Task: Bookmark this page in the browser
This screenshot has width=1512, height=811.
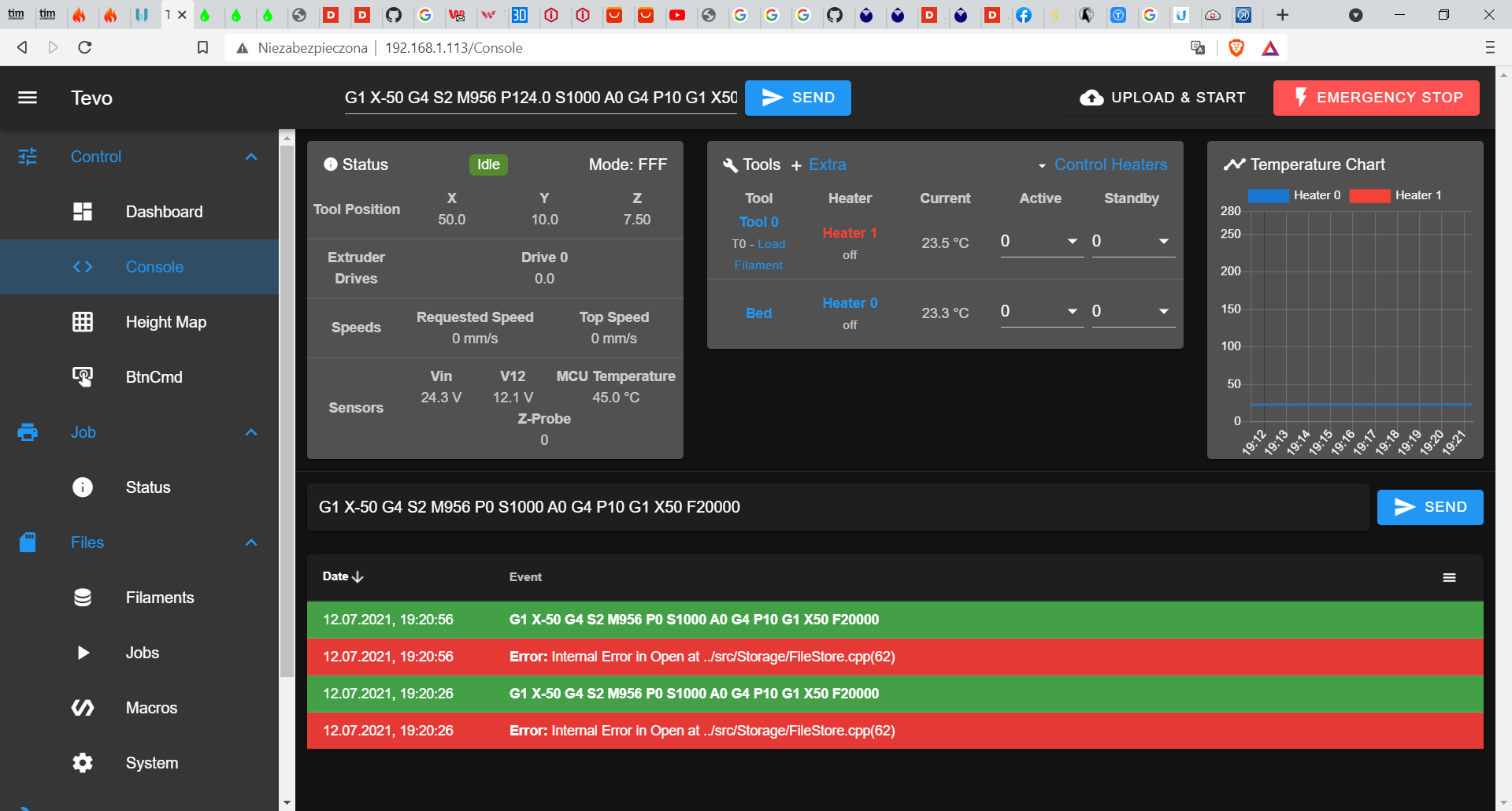Action: 202,48
